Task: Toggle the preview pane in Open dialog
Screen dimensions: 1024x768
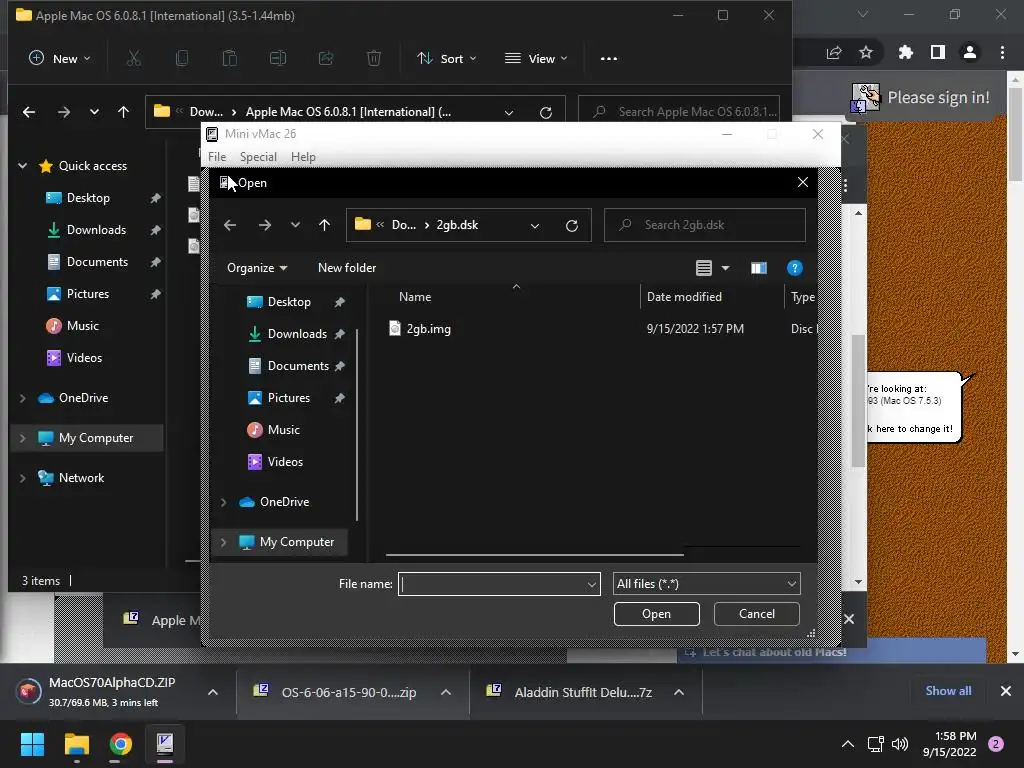Action: 758,268
